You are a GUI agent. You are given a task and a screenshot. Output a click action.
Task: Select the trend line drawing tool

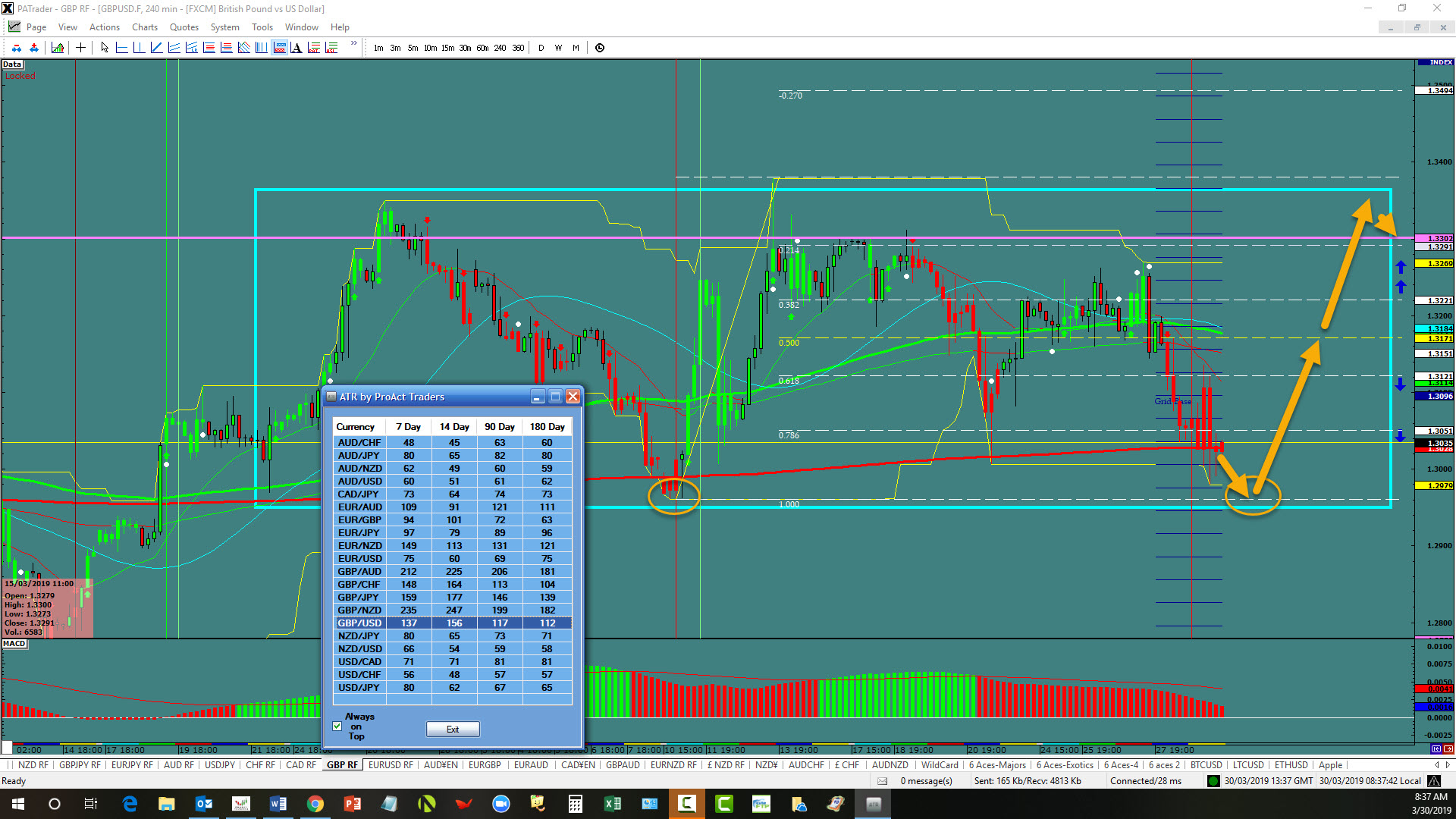coord(156,48)
